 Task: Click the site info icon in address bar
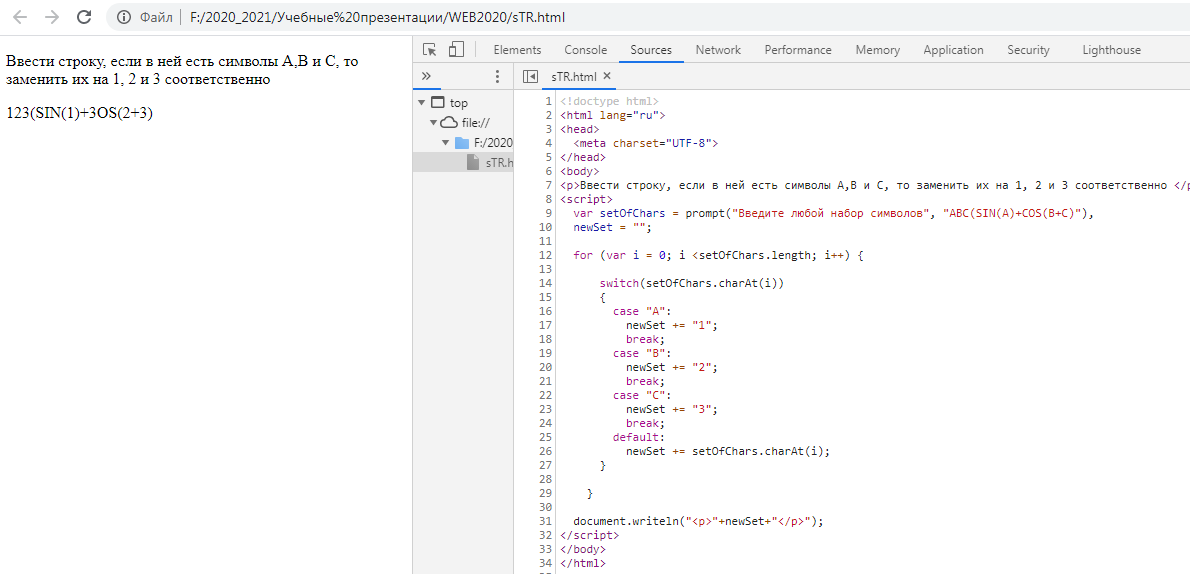124,17
